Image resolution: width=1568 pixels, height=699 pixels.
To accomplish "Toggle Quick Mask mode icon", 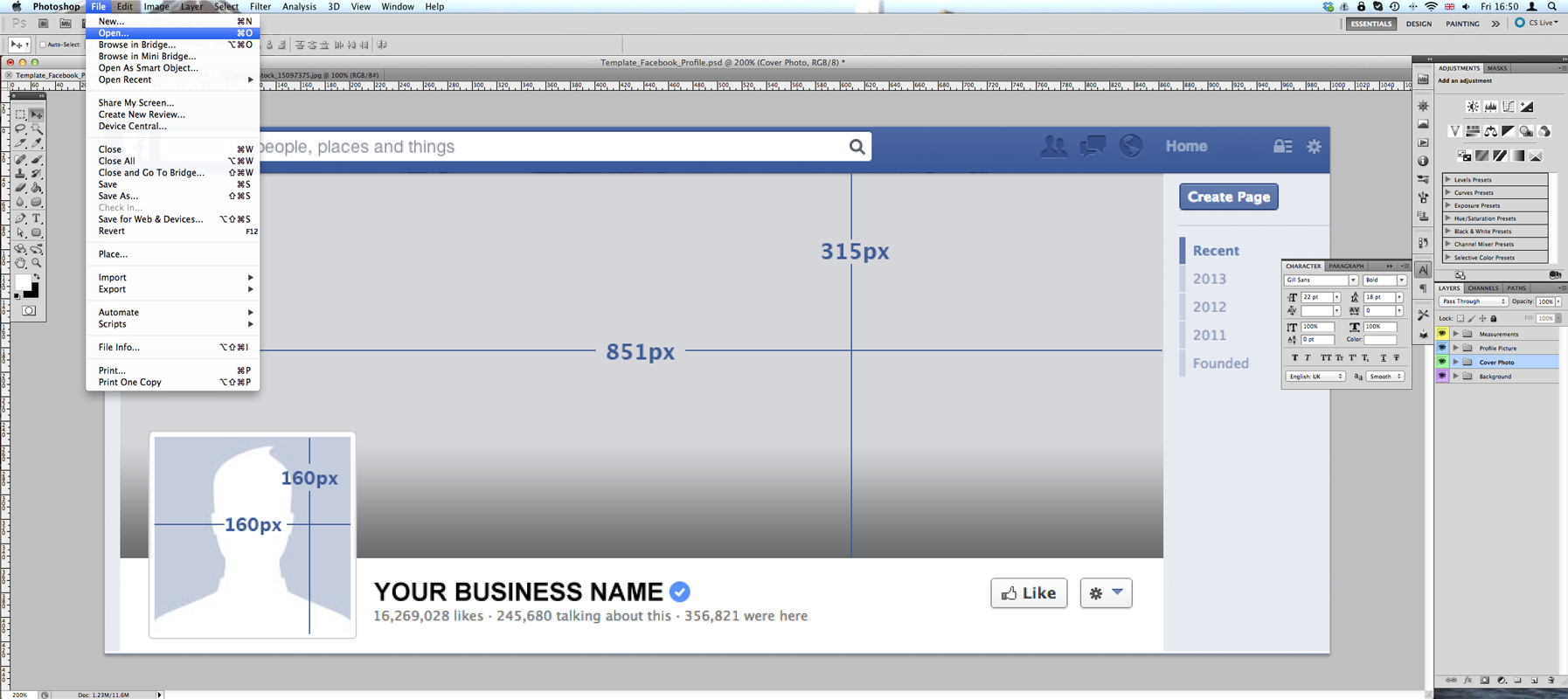I will (29, 310).
